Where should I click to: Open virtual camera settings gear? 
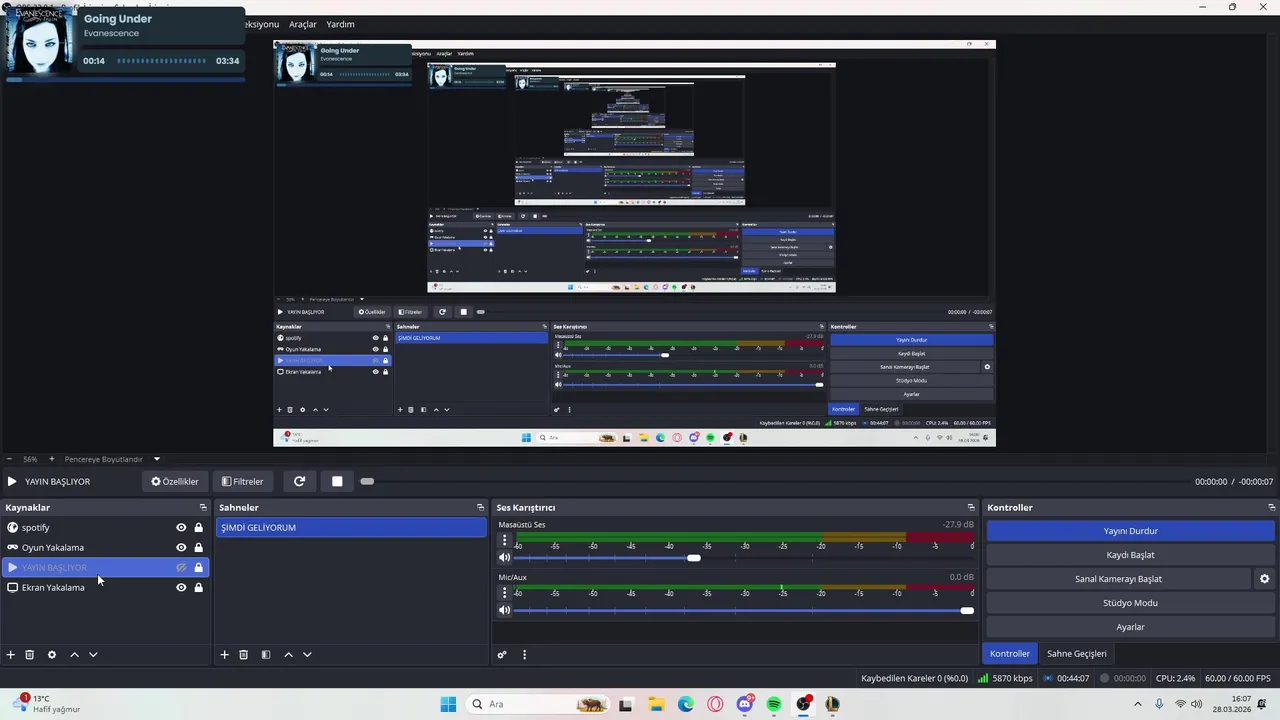click(1264, 579)
